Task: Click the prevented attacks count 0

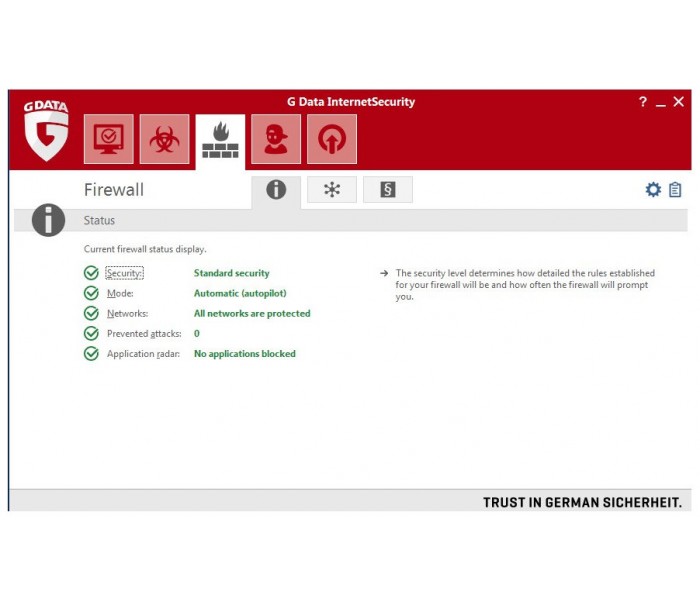Action: (x=197, y=333)
